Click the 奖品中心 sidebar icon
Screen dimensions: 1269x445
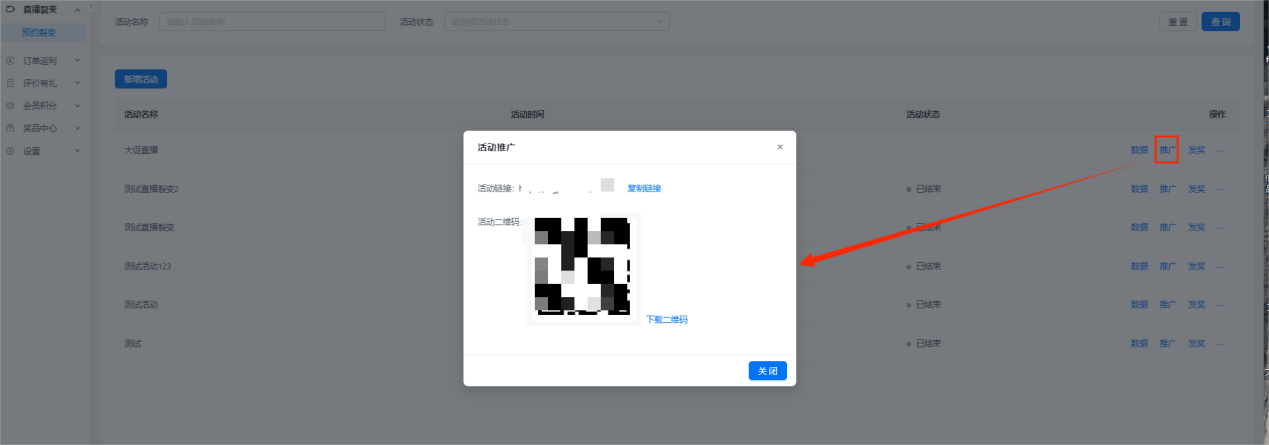tap(10, 128)
